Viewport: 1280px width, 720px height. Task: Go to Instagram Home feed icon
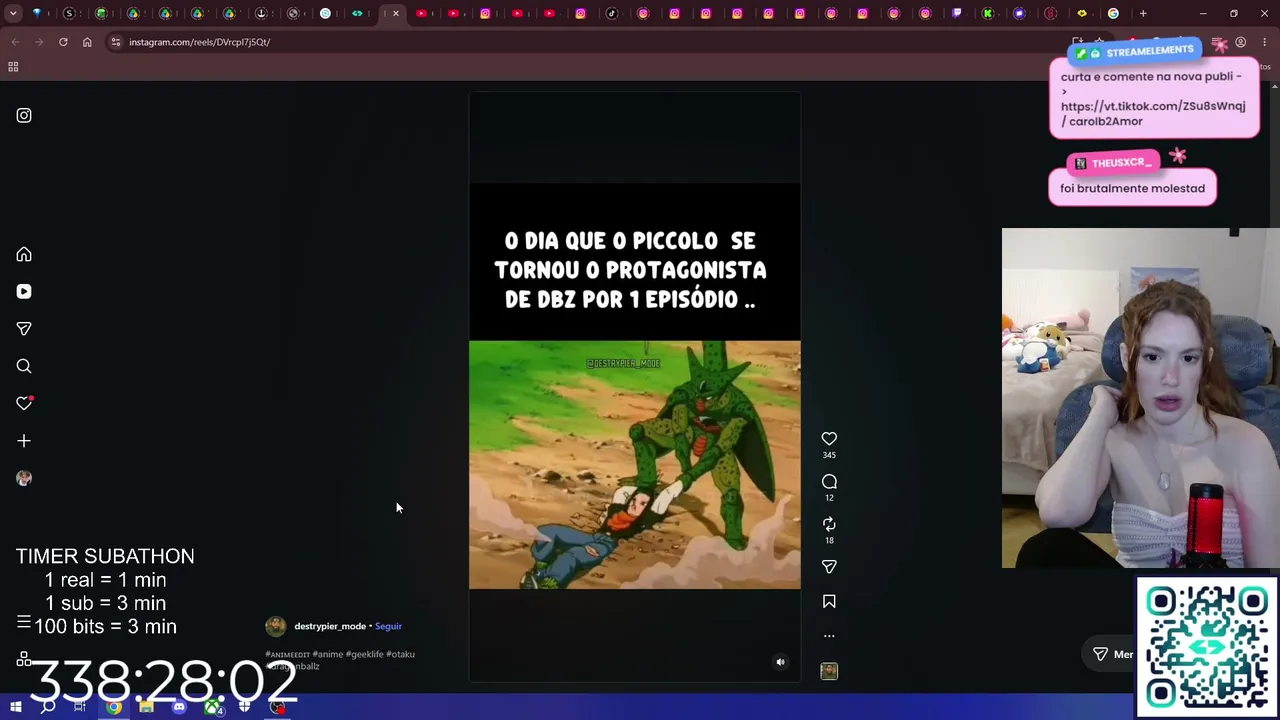coord(24,254)
